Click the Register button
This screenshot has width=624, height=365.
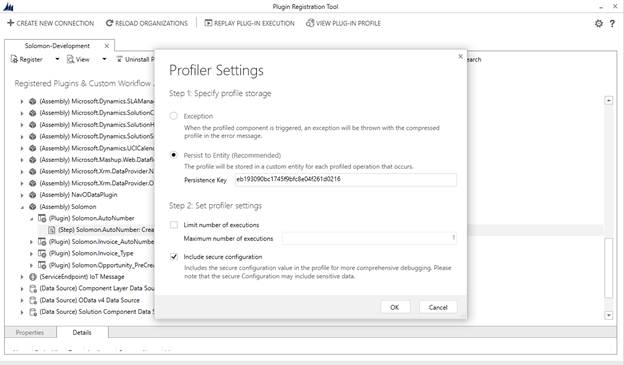27,59
